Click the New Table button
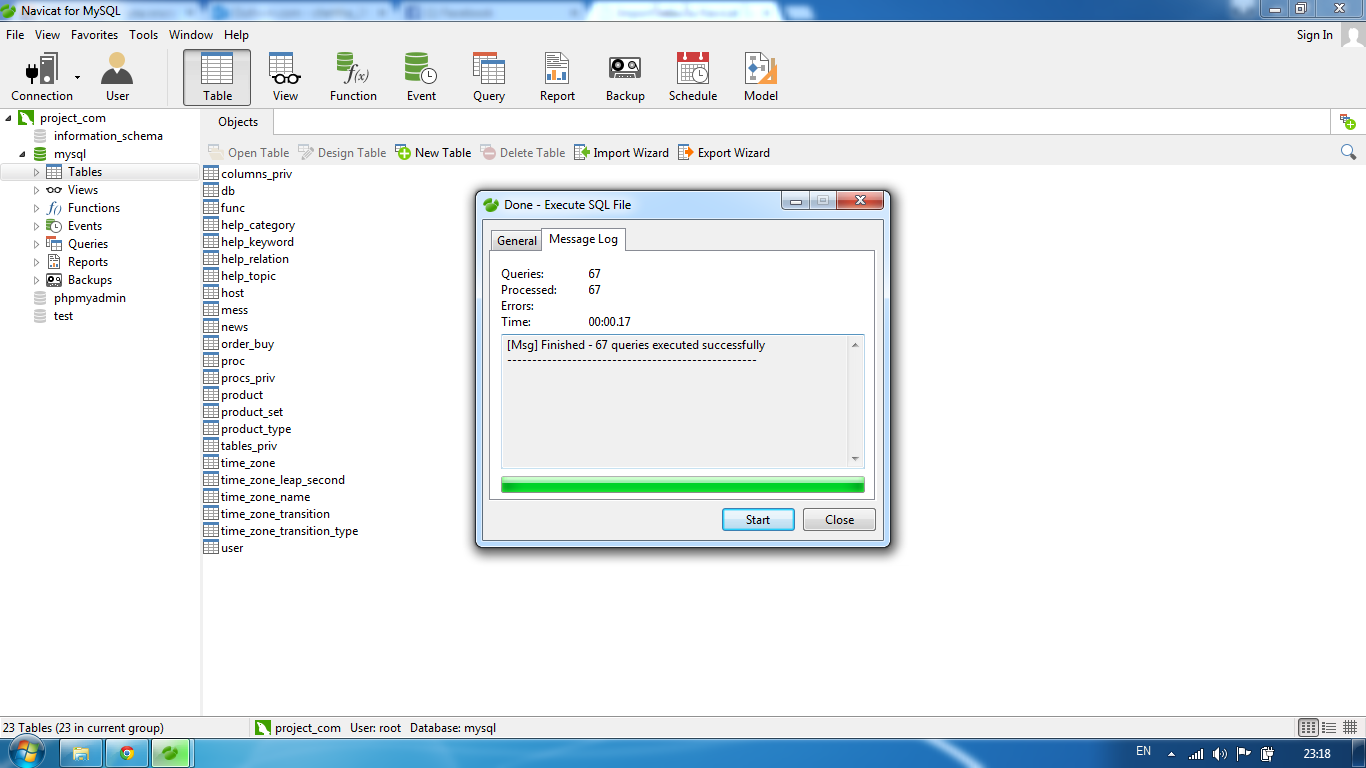1366x768 pixels. pyautogui.click(x=433, y=153)
